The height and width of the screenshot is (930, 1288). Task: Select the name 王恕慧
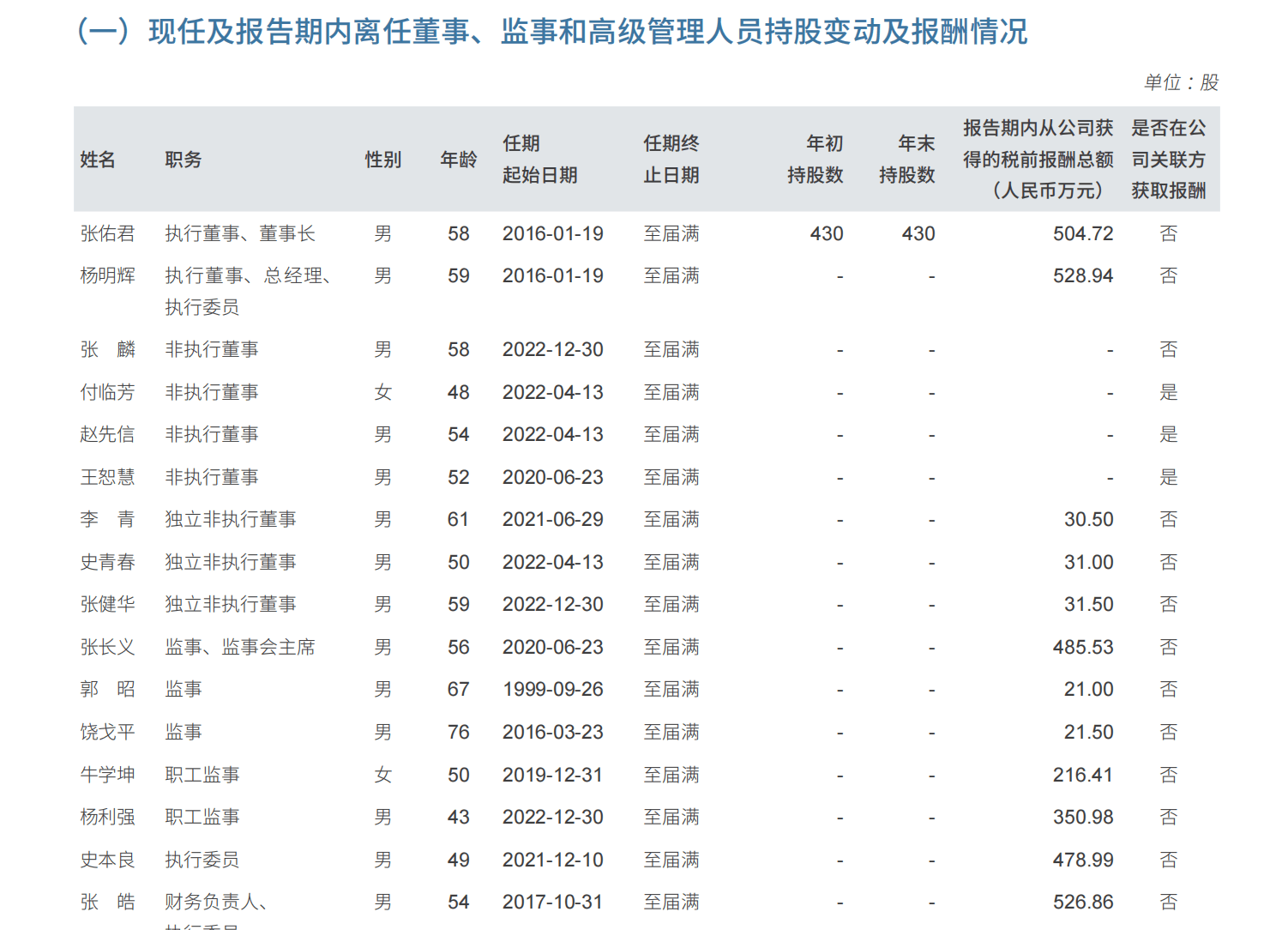(107, 477)
